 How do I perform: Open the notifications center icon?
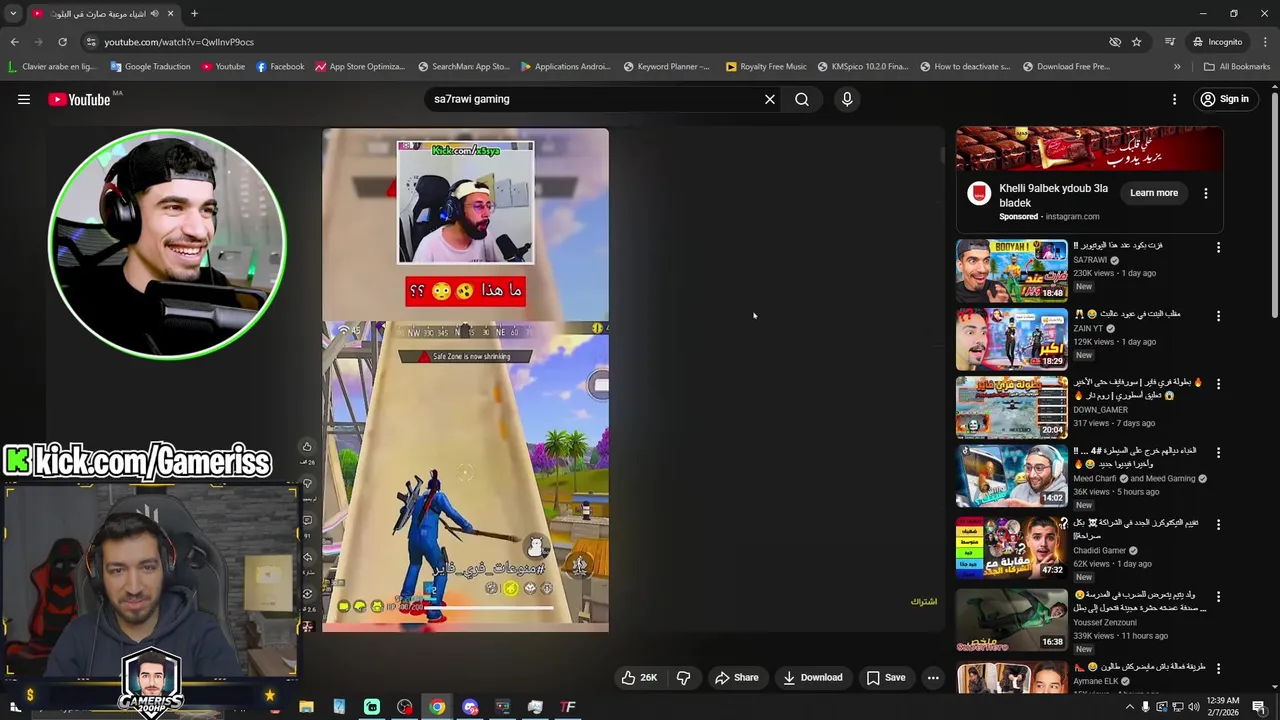tap(1259, 707)
